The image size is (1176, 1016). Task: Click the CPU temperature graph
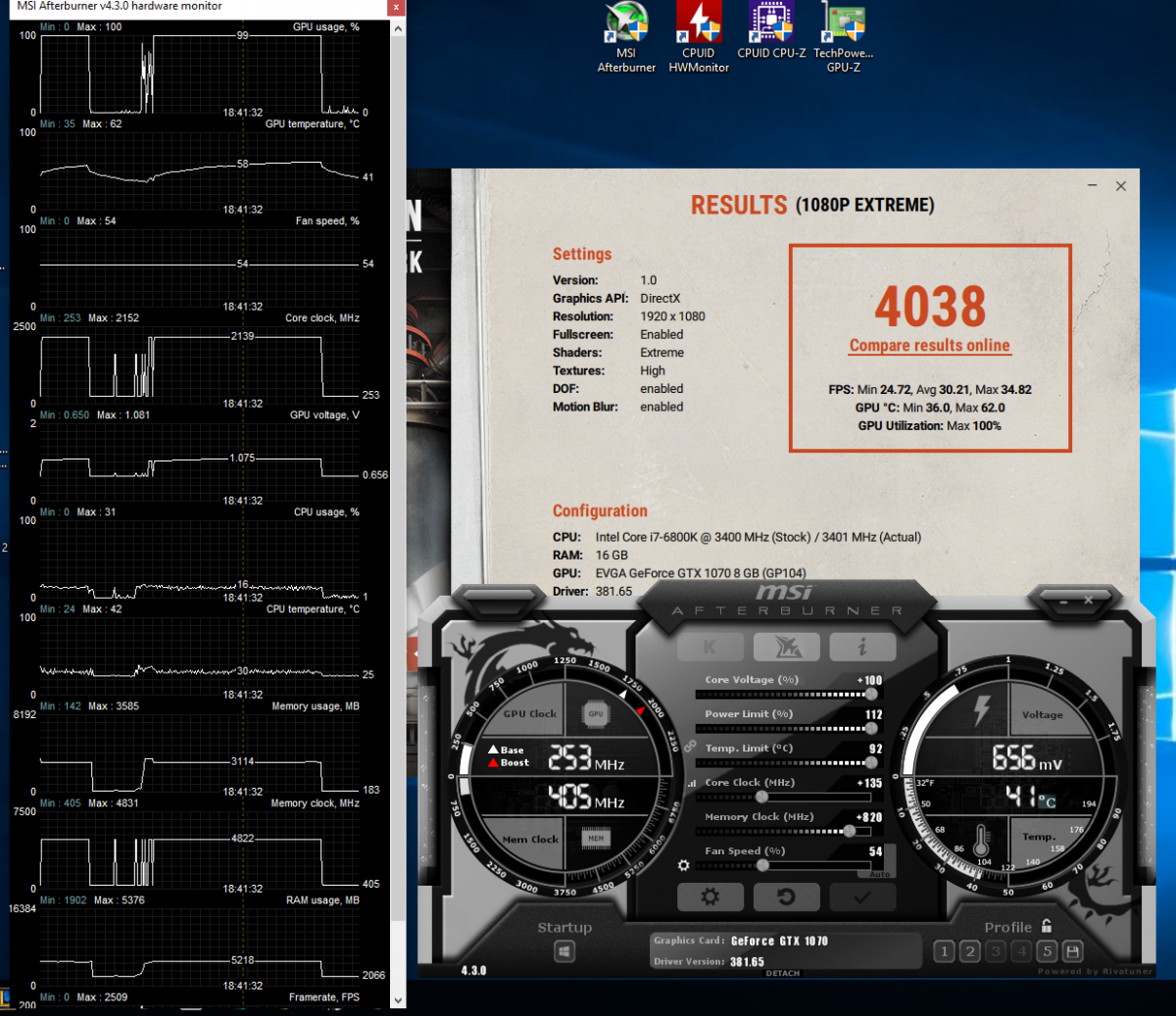click(199, 655)
